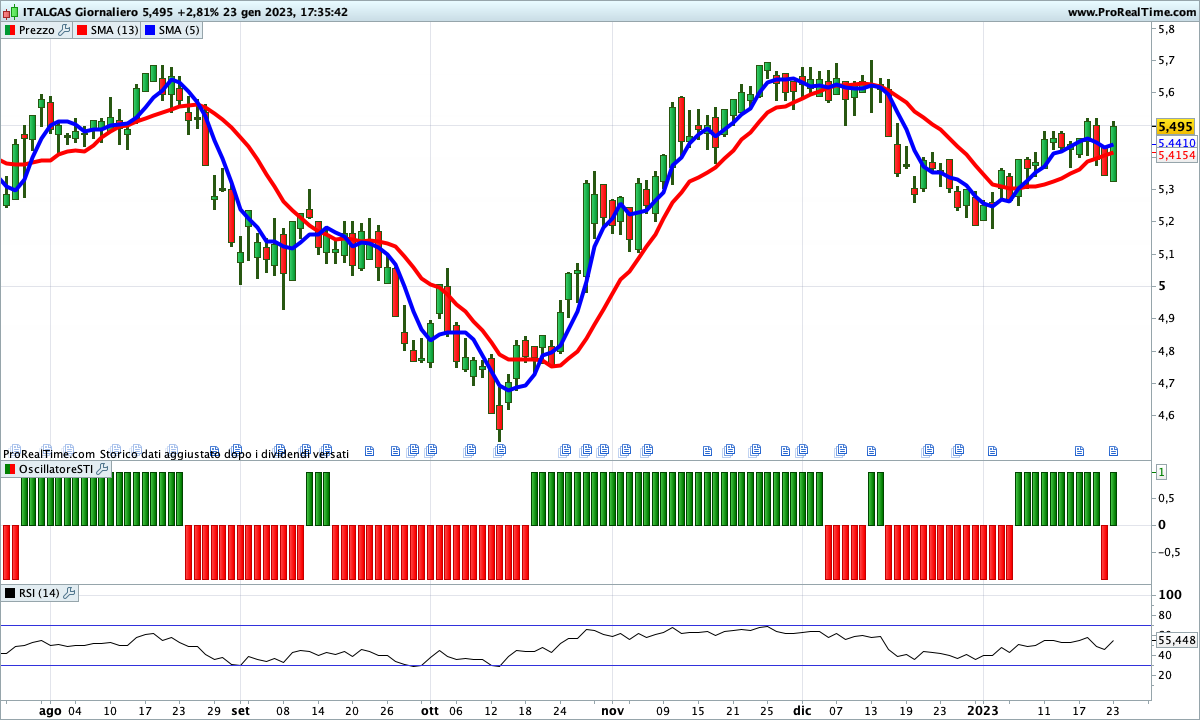This screenshot has height=720, width=1200.
Task: Click the 0,5 level on the oscillator axis
Action: tap(1166, 498)
